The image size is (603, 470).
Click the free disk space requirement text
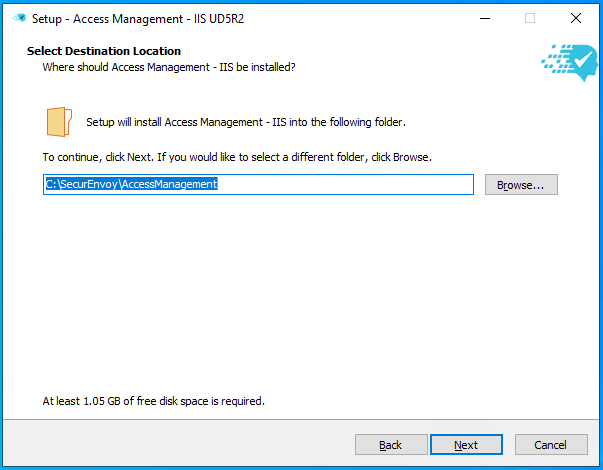[153, 401]
